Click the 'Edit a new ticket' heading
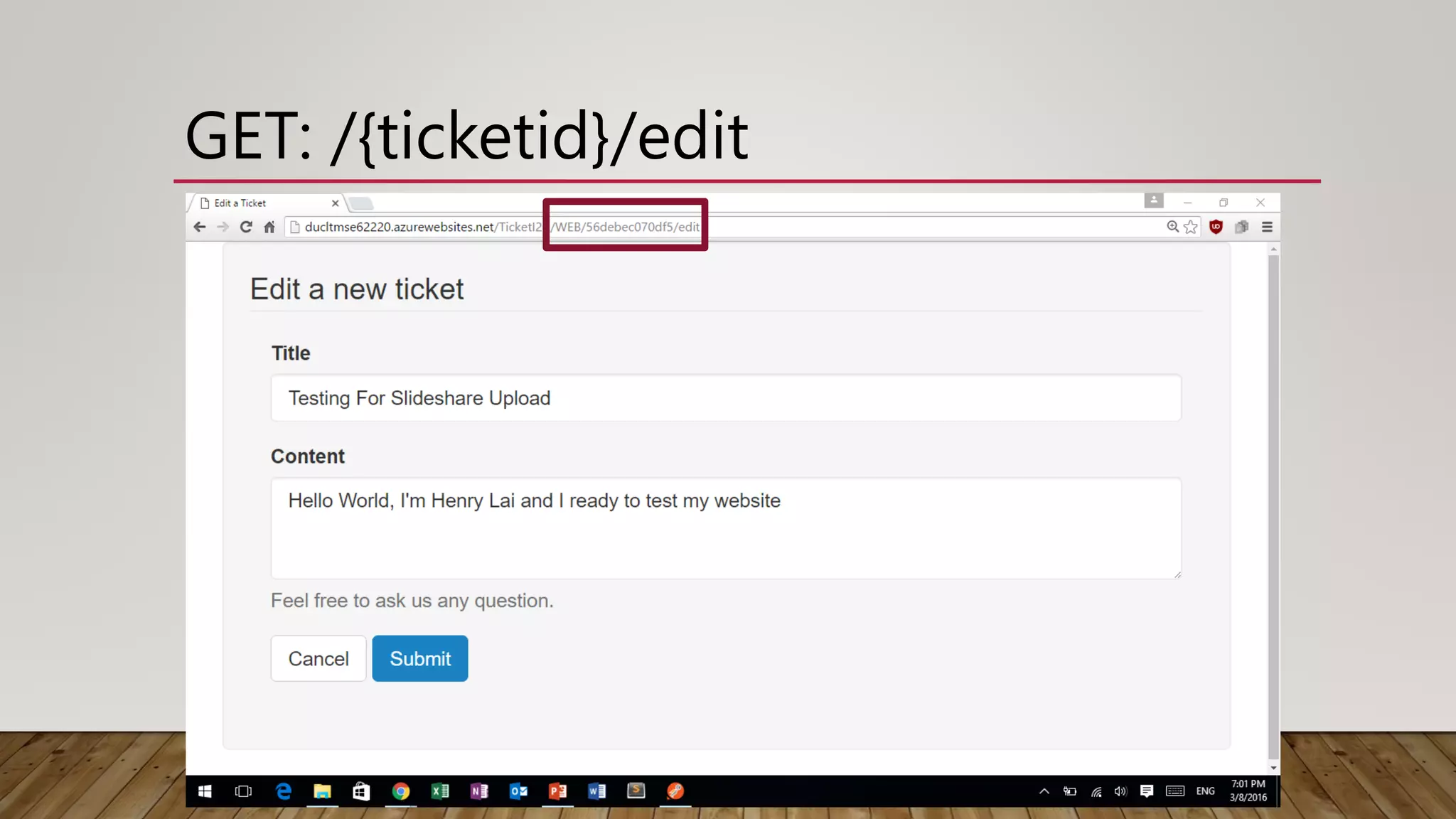1456x819 pixels. point(357,289)
